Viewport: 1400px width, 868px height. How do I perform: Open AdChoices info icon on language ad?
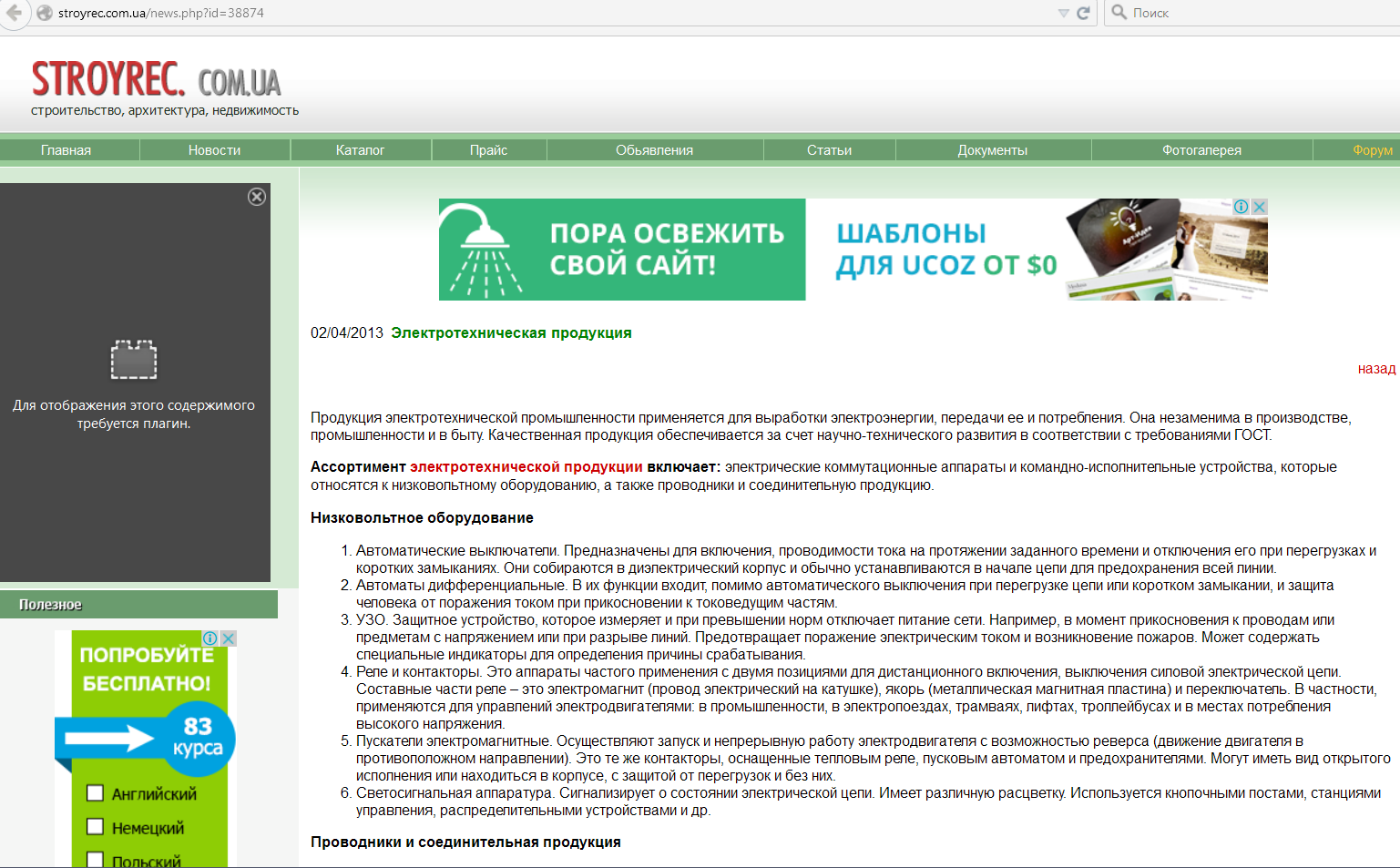pos(209,638)
